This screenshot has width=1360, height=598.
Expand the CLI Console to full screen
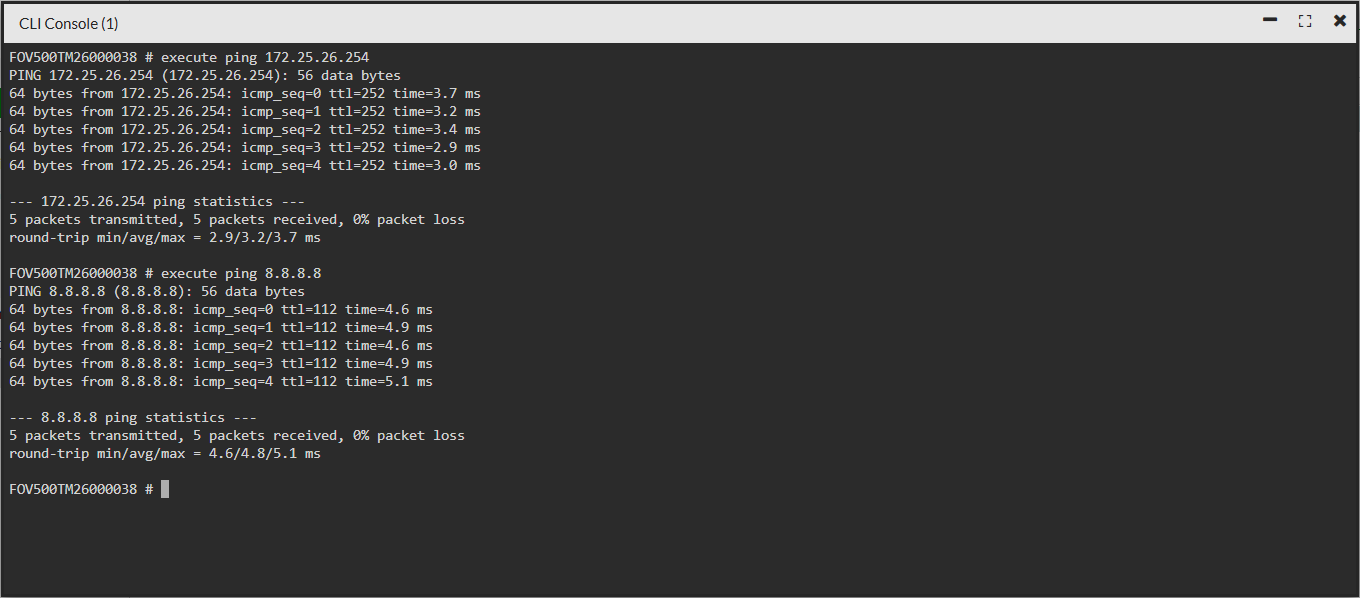pyautogui.click(x=1305, y=21)
